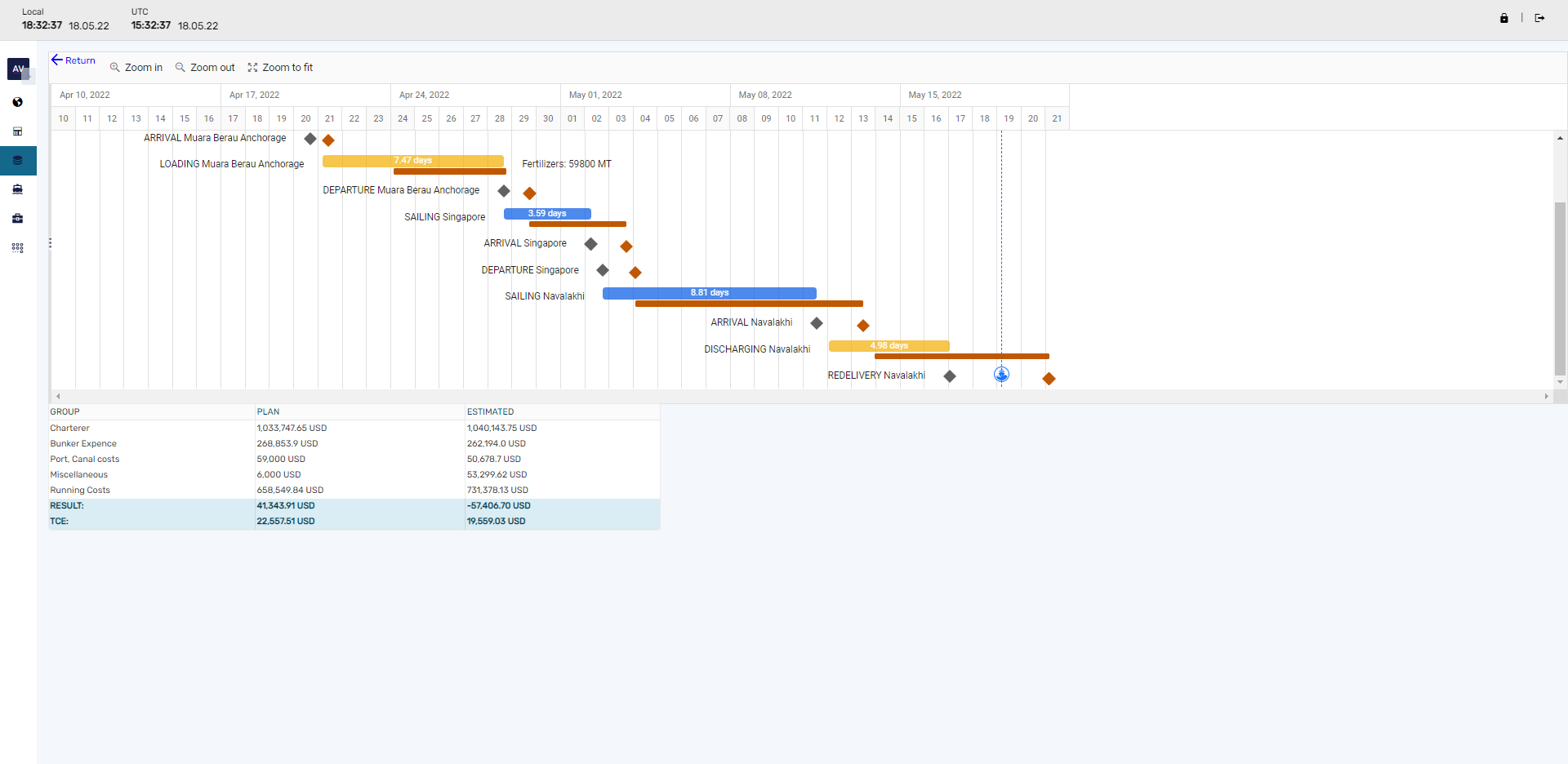Click the logout icon in top bar
Viewport: 1568px width, 764px height.
click(1539, 18)
